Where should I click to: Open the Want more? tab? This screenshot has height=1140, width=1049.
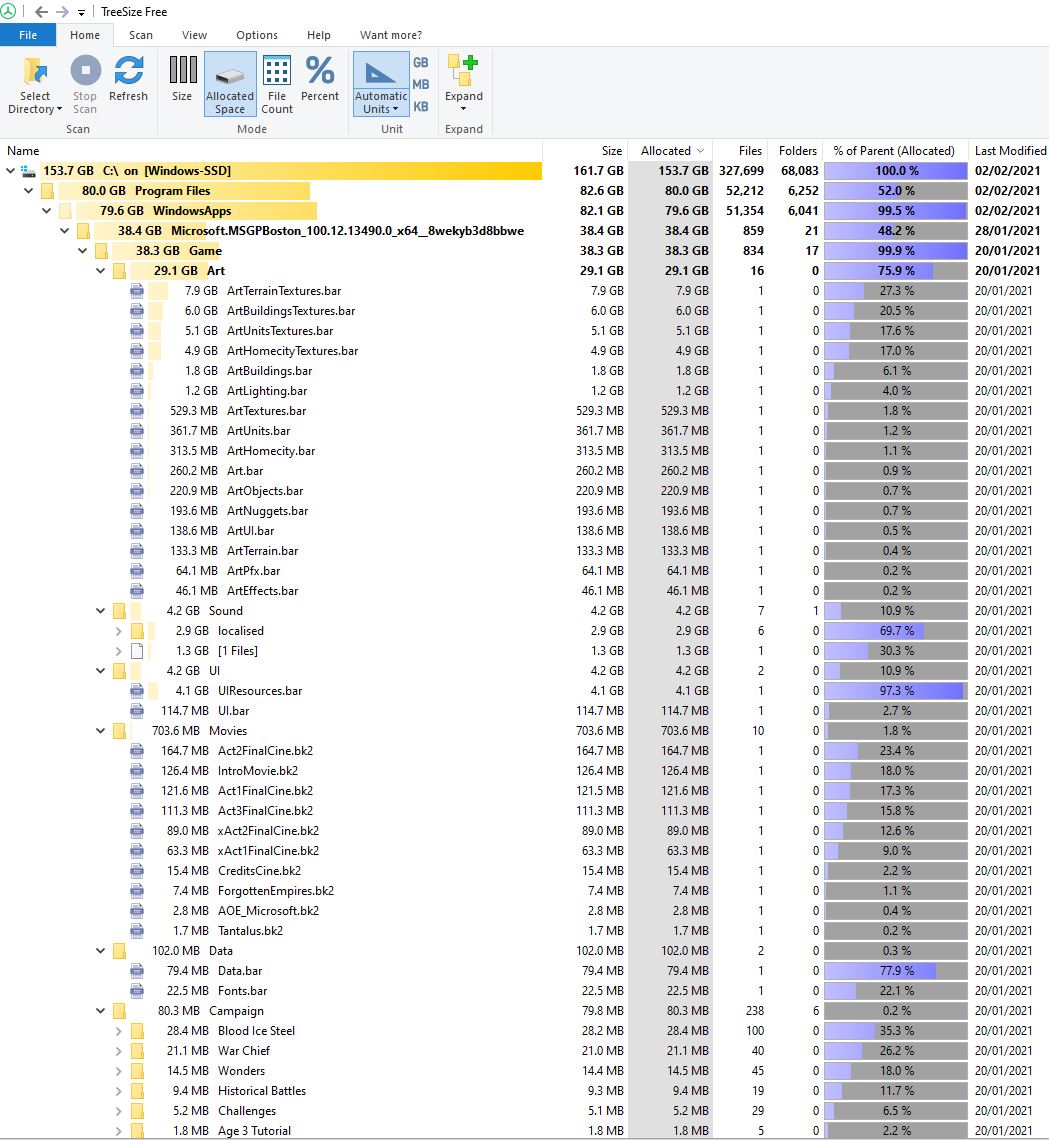click(x=390, y=35)
